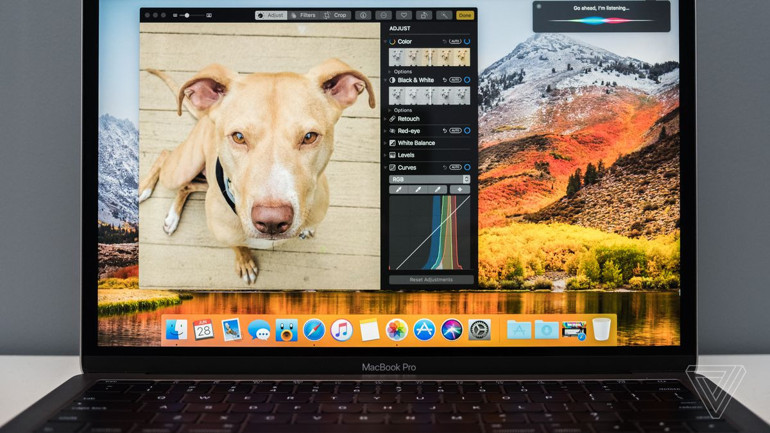This screenshot has height=433, width=770.
Task: Click the auto-enhance magic wand icon
Action: coord(444,15)
